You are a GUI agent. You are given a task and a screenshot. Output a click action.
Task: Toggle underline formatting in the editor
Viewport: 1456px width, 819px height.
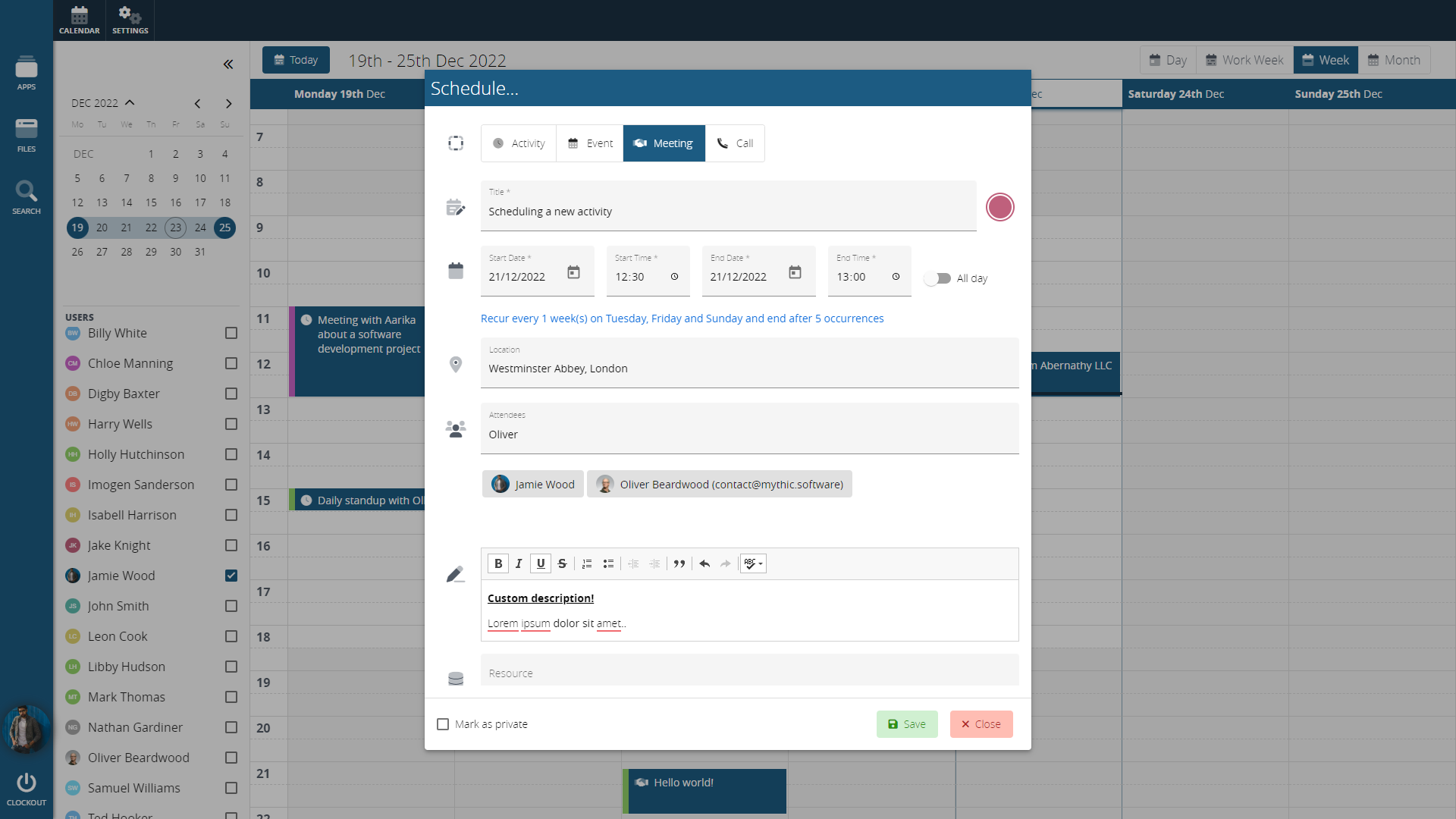[x=541, y=563]
